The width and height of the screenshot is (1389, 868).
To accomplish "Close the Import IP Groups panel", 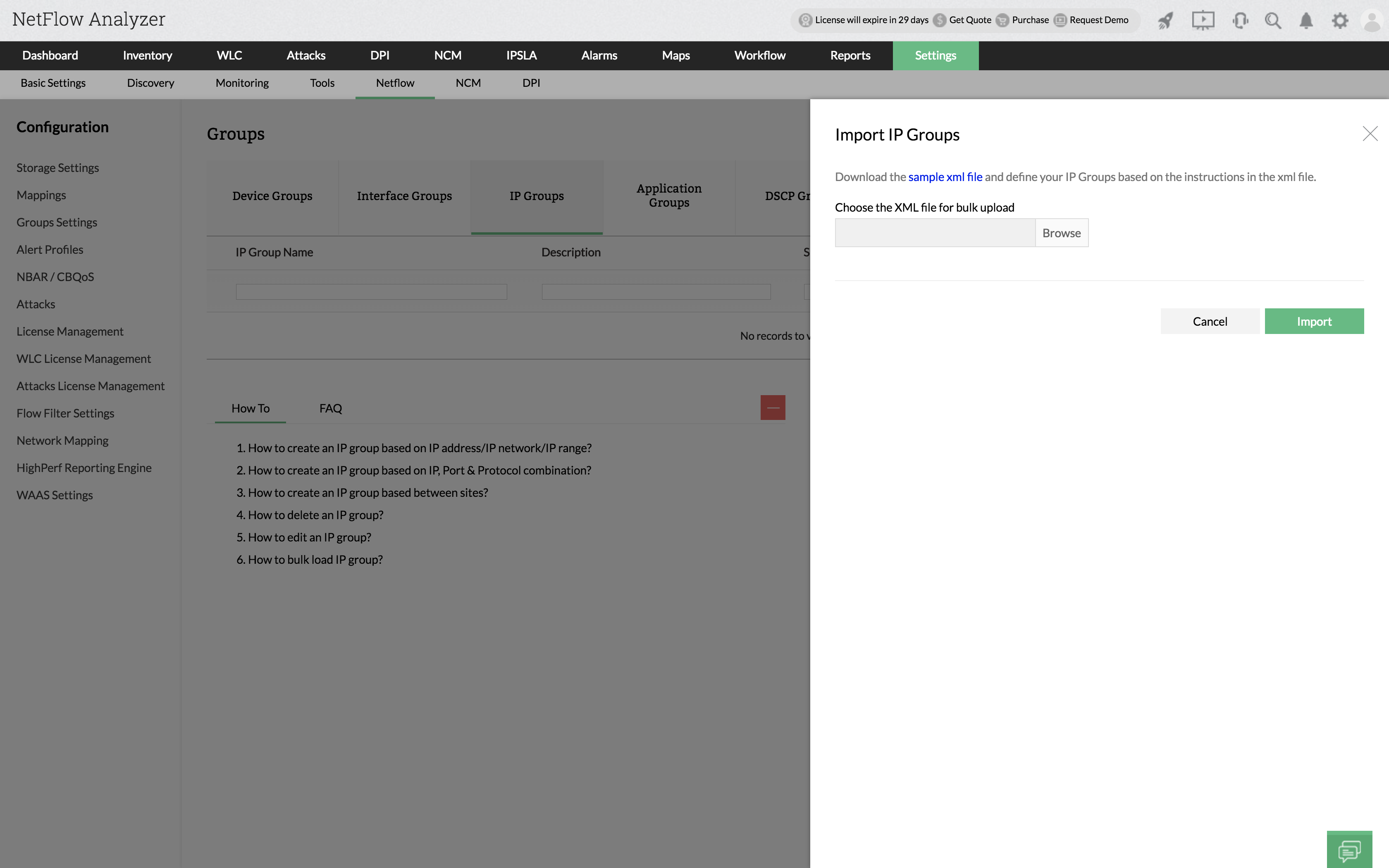I will 1370,134.
